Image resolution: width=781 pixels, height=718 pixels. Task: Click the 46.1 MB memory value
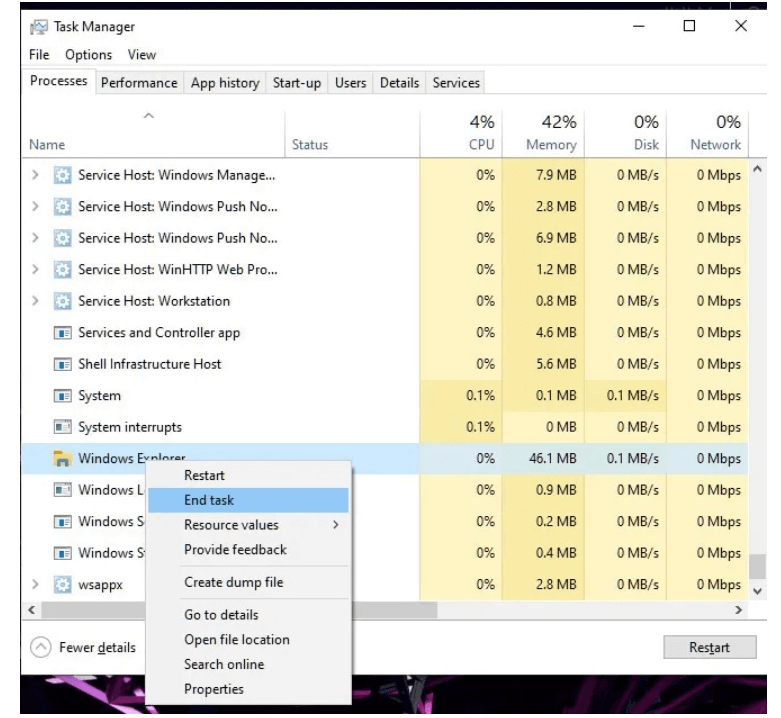pos(552,458)
